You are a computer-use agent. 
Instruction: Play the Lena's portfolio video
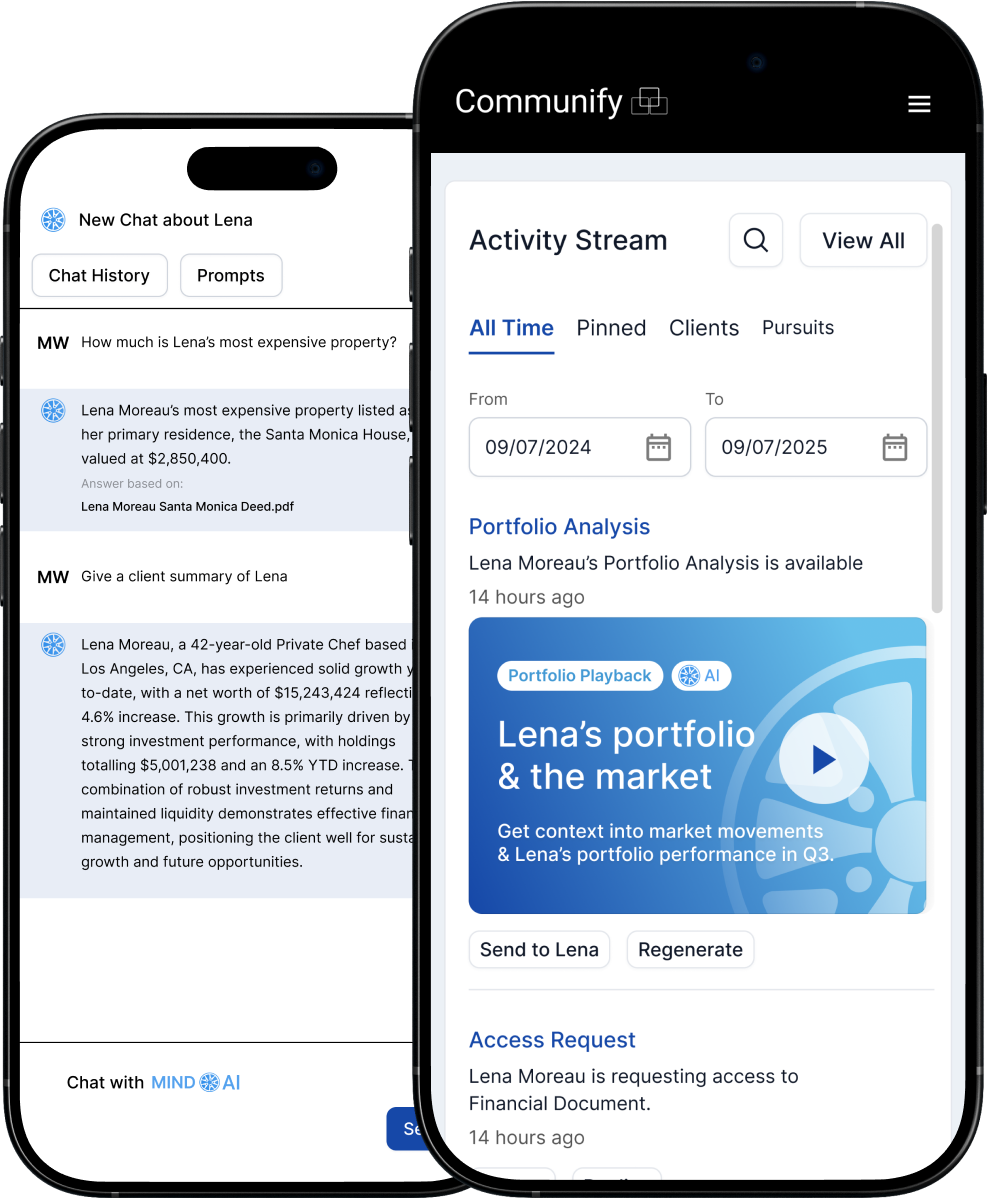point(823,760)
